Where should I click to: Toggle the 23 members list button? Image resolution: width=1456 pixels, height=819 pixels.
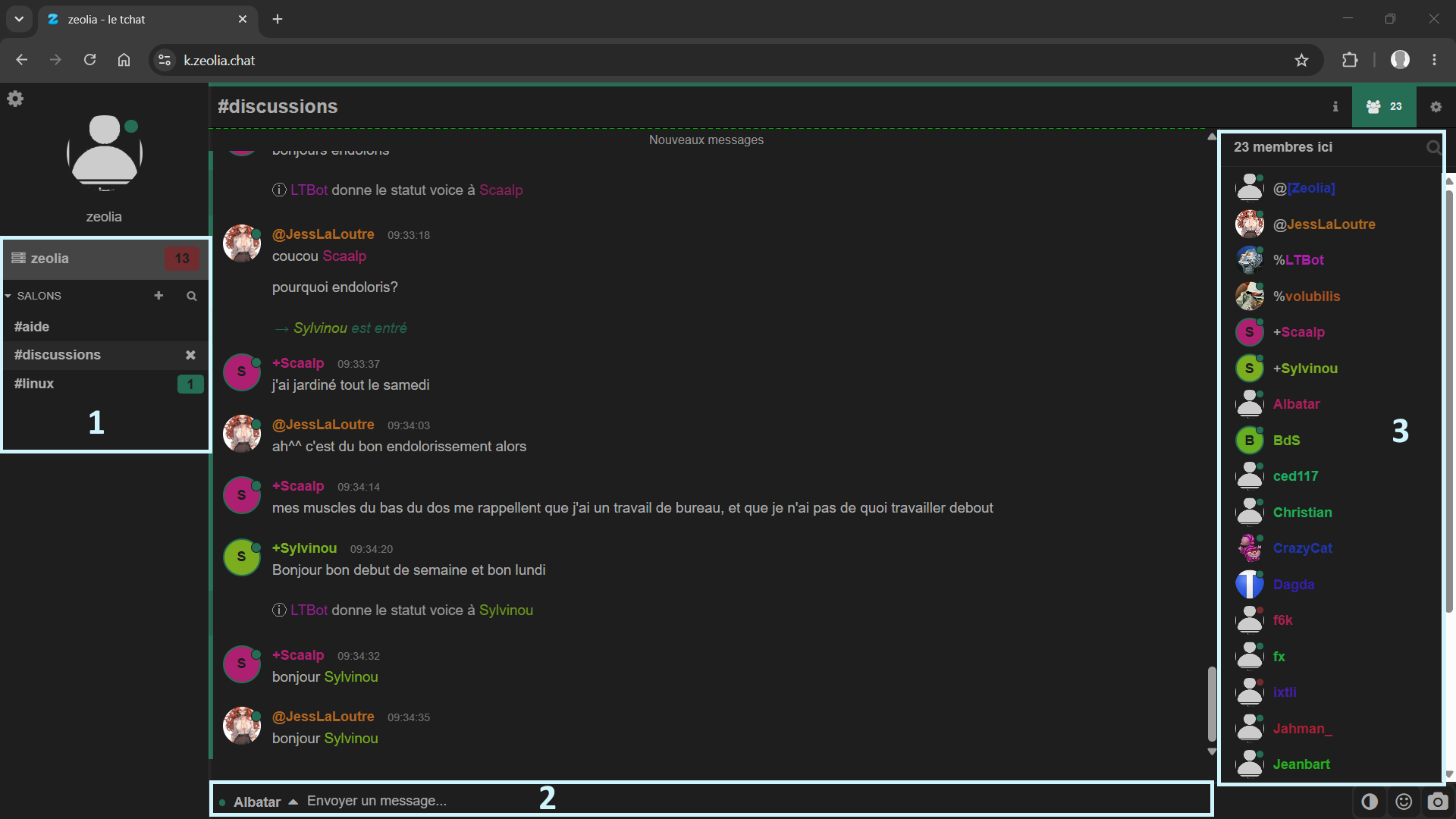1384,107
